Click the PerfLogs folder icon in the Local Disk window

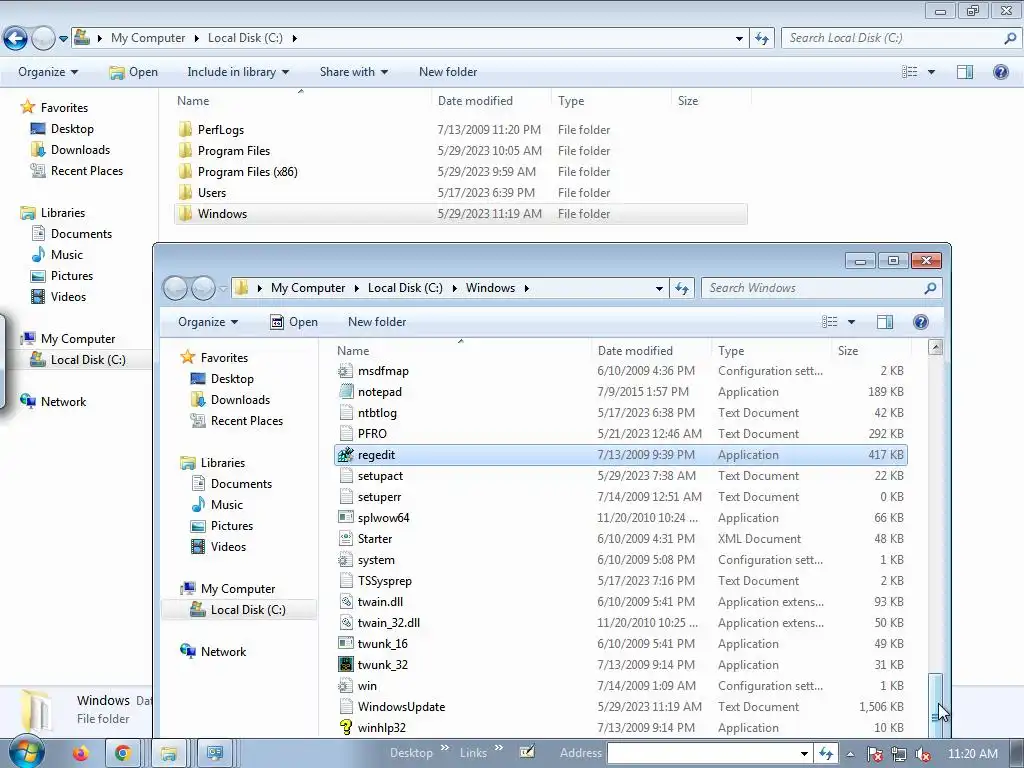(x=185, y=129)
